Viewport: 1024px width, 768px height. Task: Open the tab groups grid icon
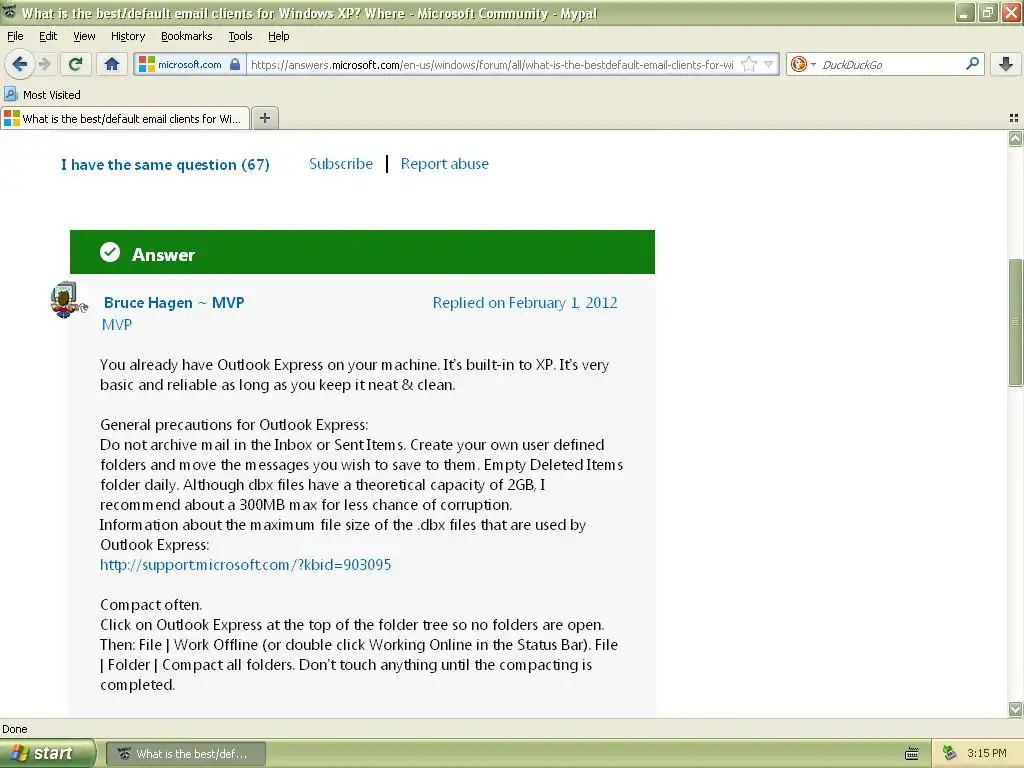(x=1014, y=118)
